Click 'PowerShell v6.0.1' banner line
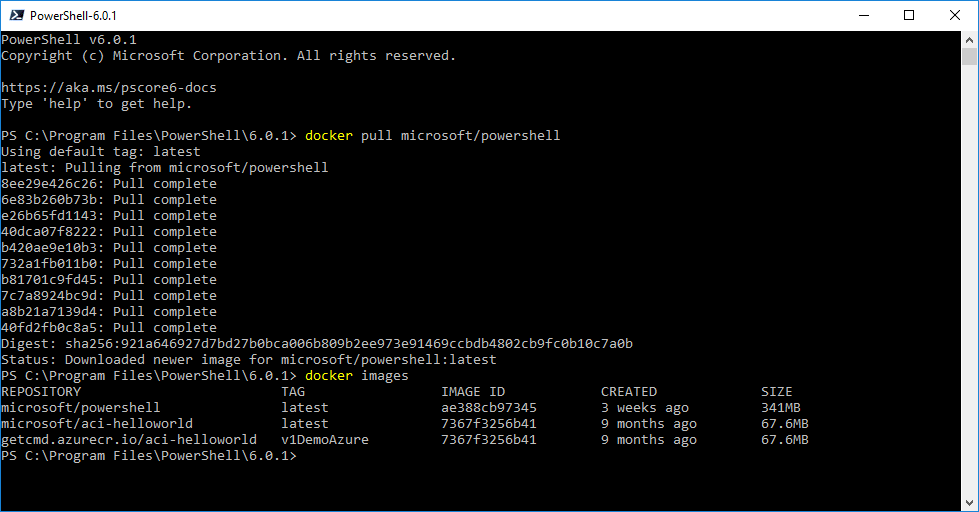The height and width of the screenshot is (512, 979). pyautogui.click(x=69, y=40)
